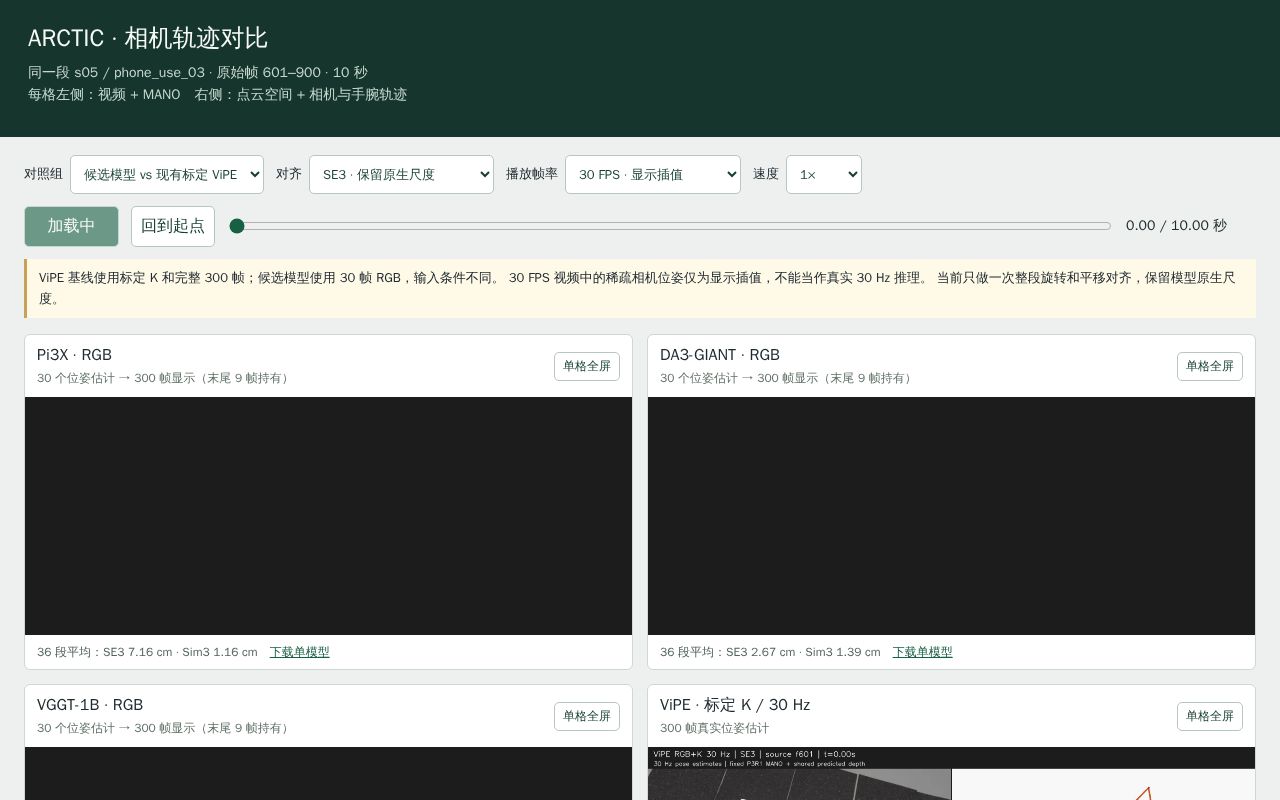Click the playback timeline slider handle
The width and height of the screenshot is (1280, 800).
click(x=237, y=226)
